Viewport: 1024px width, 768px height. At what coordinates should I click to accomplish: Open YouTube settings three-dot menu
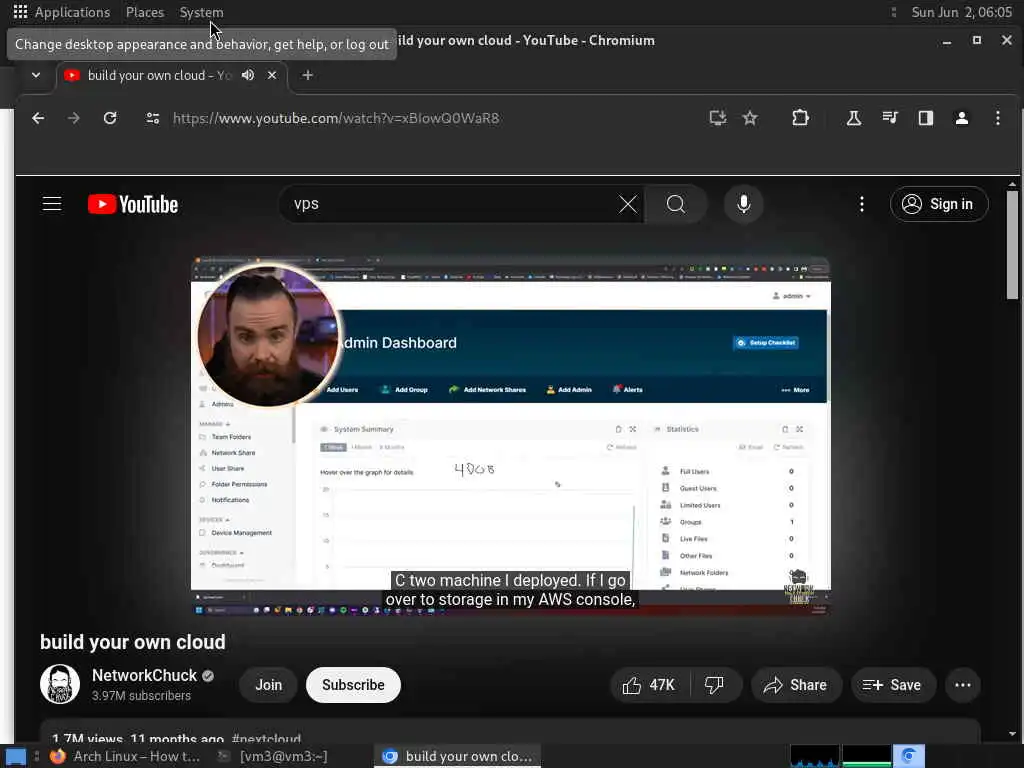coord(862,204)
